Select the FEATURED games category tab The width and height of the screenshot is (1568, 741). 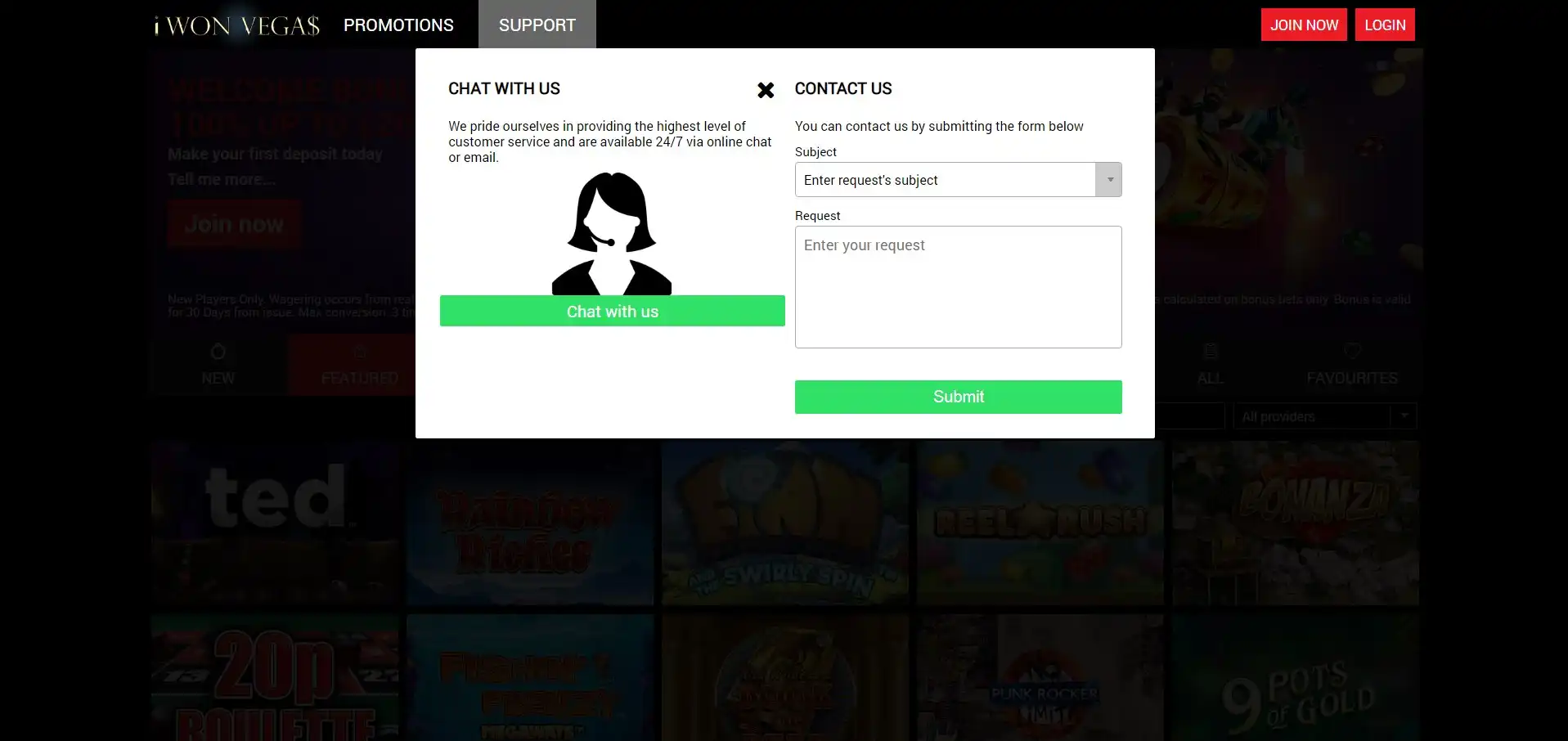tap(359, 364)
